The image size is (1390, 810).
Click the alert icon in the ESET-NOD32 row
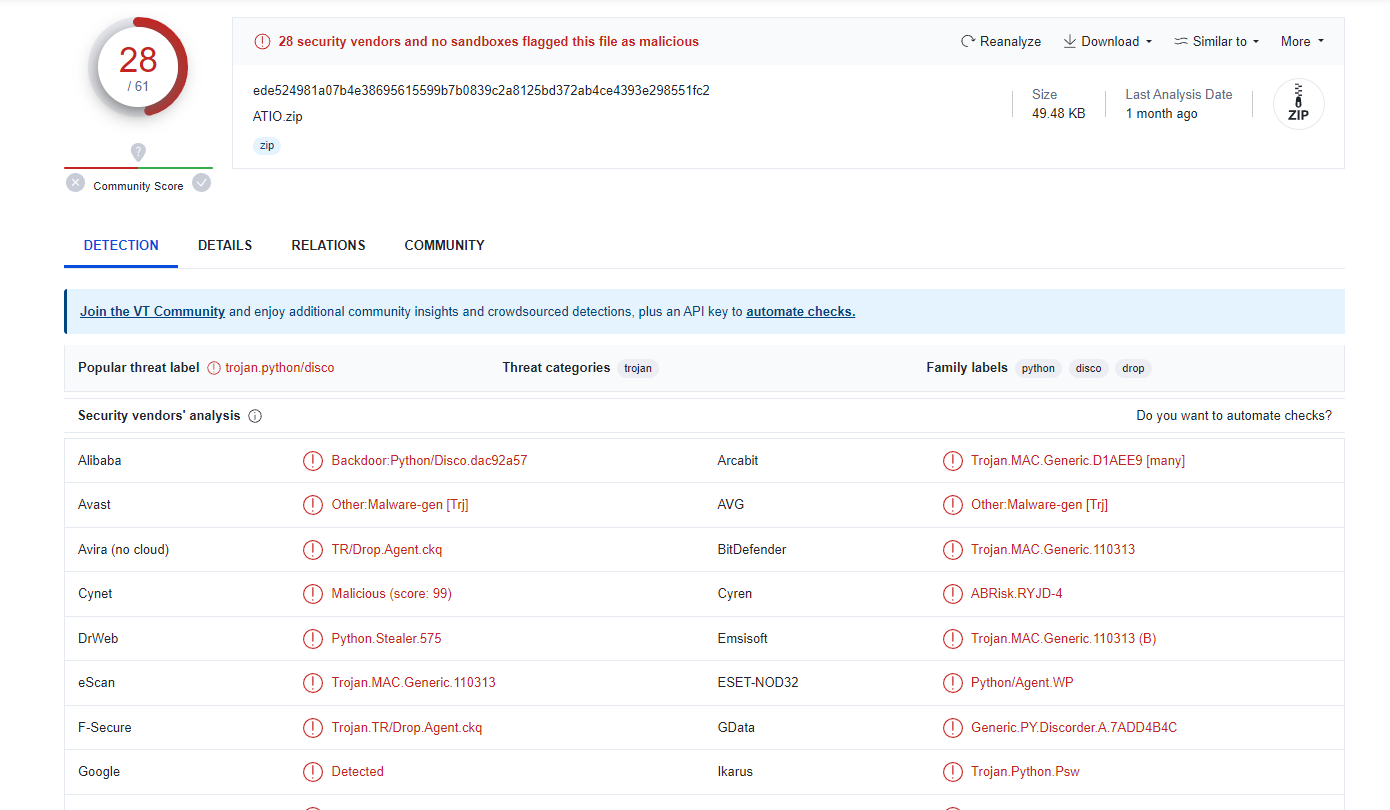coord(953,683)
